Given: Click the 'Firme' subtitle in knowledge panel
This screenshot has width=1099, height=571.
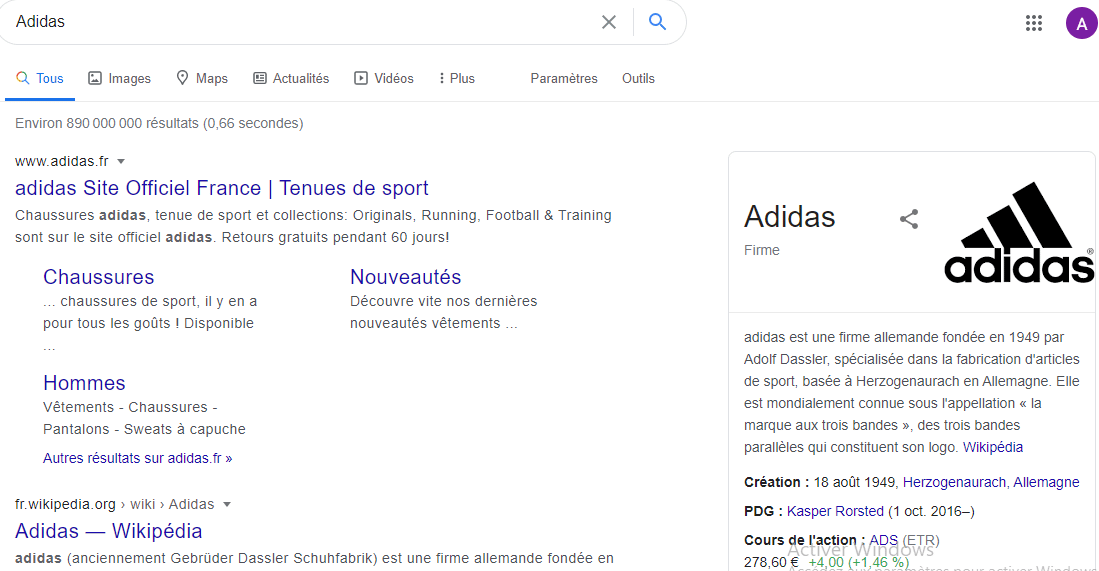Looking at the screenshot, I should (x=762, y=250).
